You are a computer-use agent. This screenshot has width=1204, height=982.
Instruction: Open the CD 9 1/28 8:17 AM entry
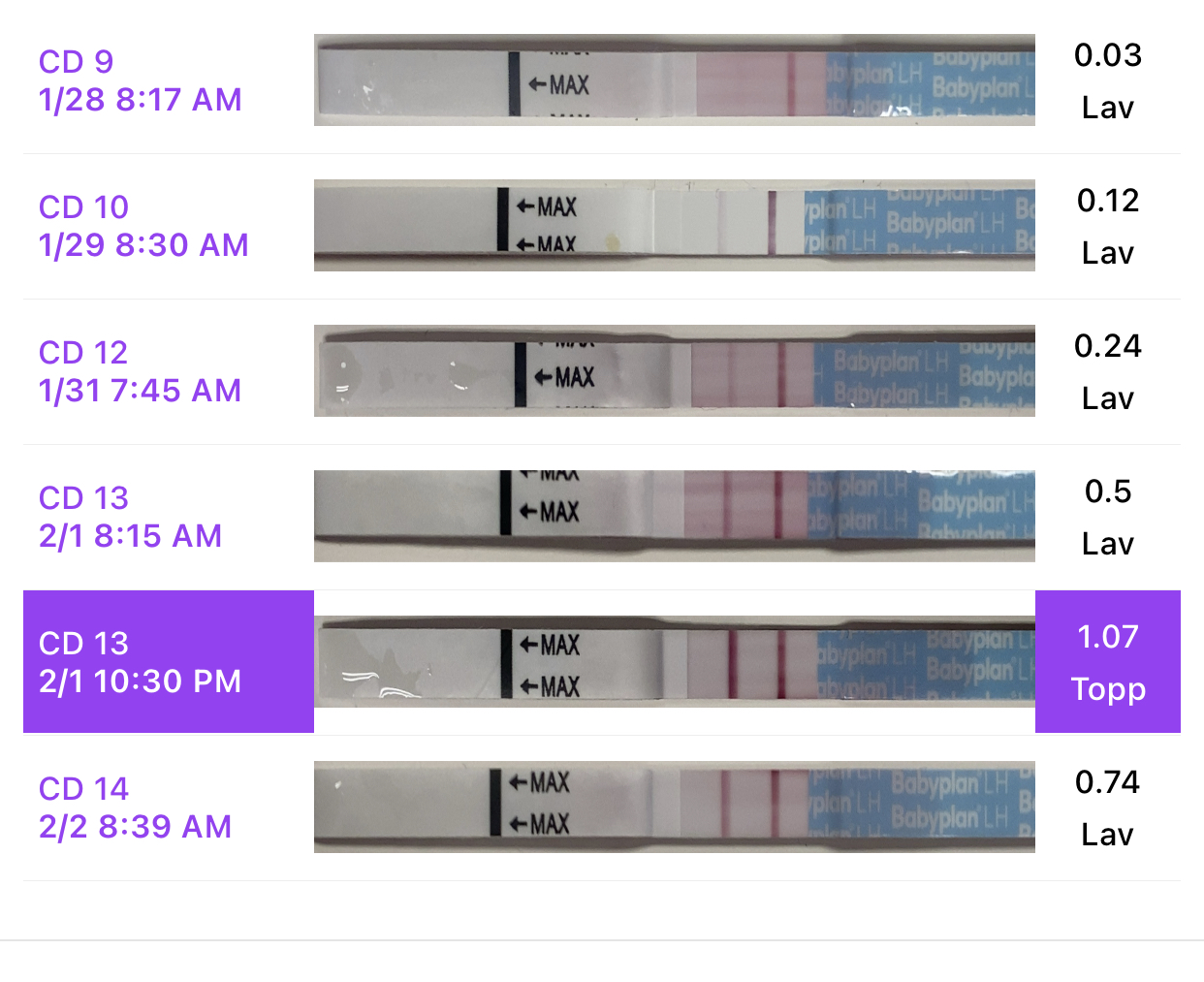(140, 80)
